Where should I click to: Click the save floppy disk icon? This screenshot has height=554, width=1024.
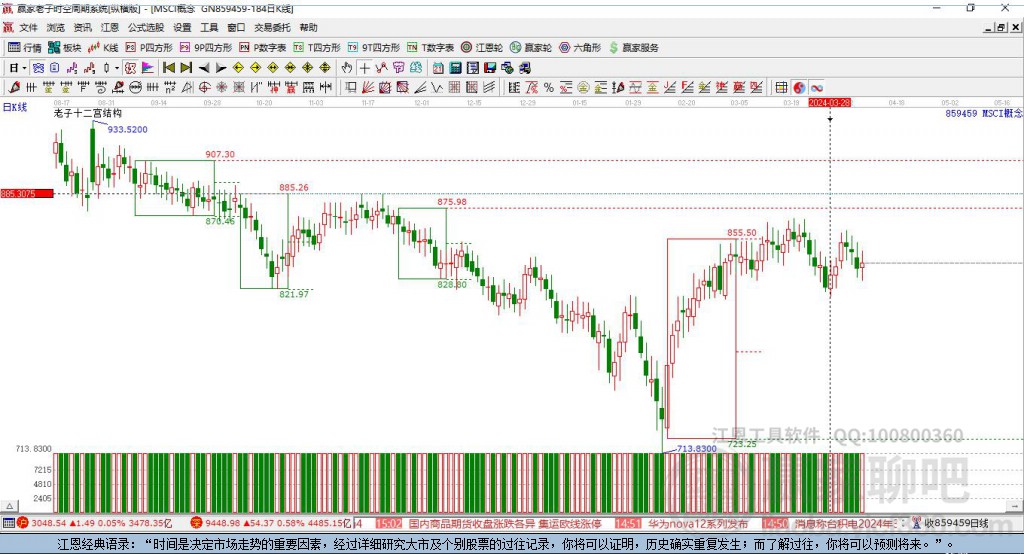(490, 68)
